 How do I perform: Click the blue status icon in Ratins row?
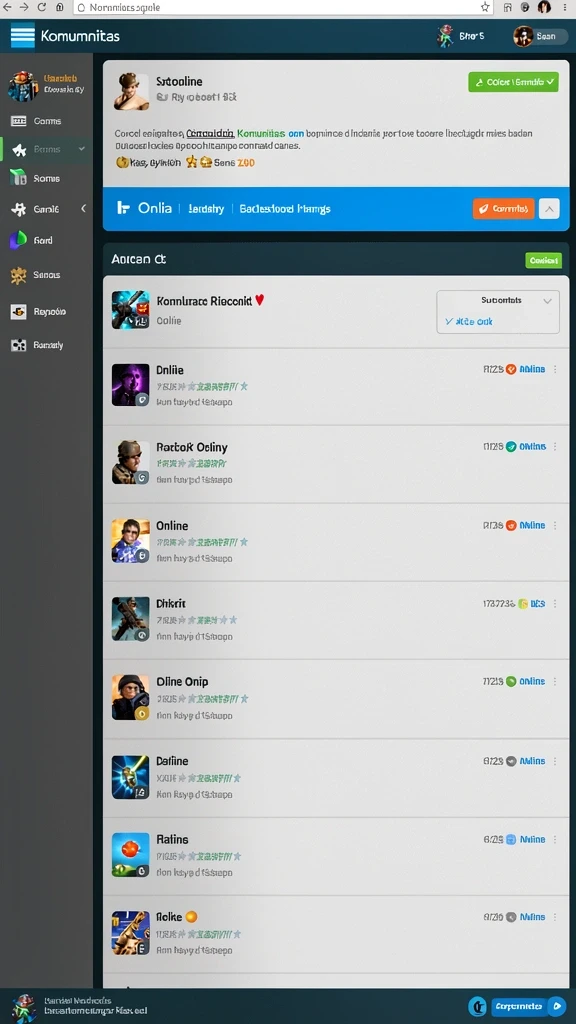pos(511,839)
